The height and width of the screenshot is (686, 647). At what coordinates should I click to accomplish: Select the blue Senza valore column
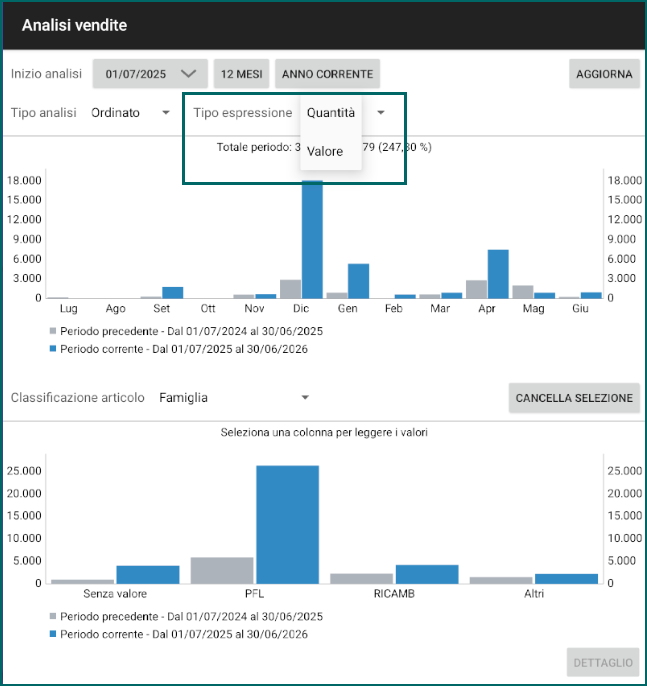pos(148,575)
